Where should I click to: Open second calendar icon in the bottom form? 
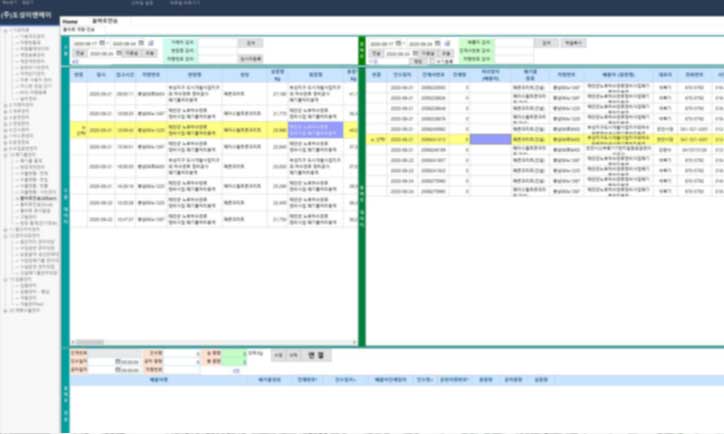pyautogui.click(x=118, y=369)
